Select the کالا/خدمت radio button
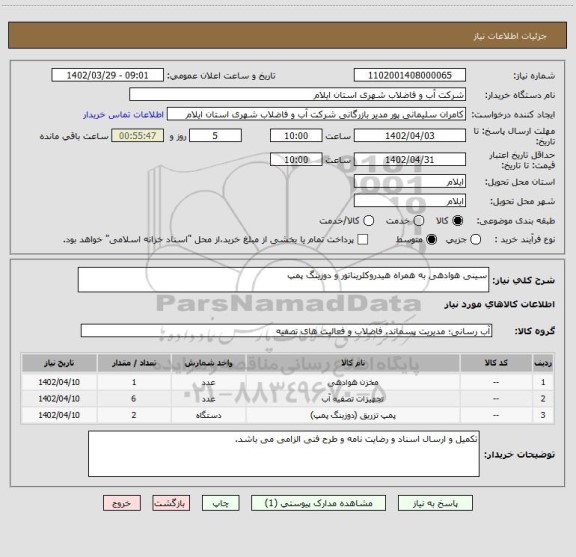576x557 pixels. [368, 221]
